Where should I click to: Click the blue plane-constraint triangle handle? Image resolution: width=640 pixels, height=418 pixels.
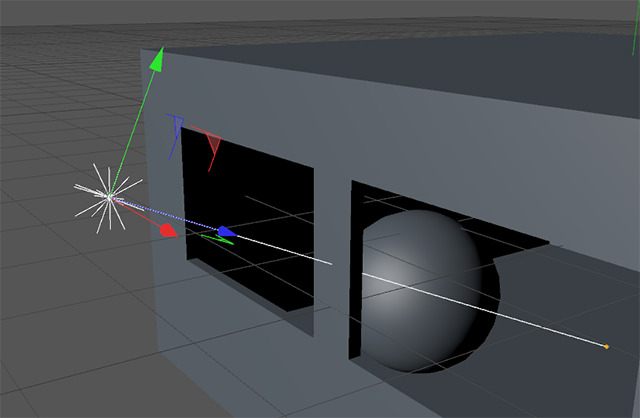176,137
